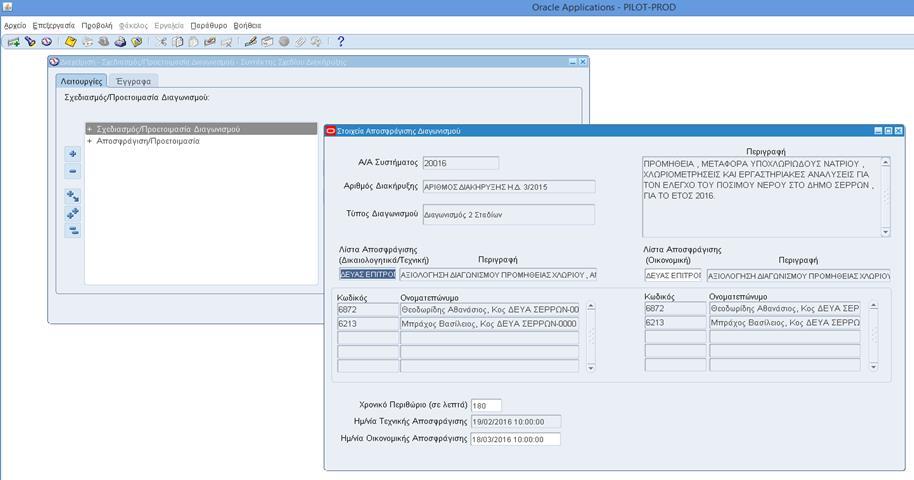Click code 6872 in technical members list
This screenshot has height=480, width=914.
pos(368,310)
